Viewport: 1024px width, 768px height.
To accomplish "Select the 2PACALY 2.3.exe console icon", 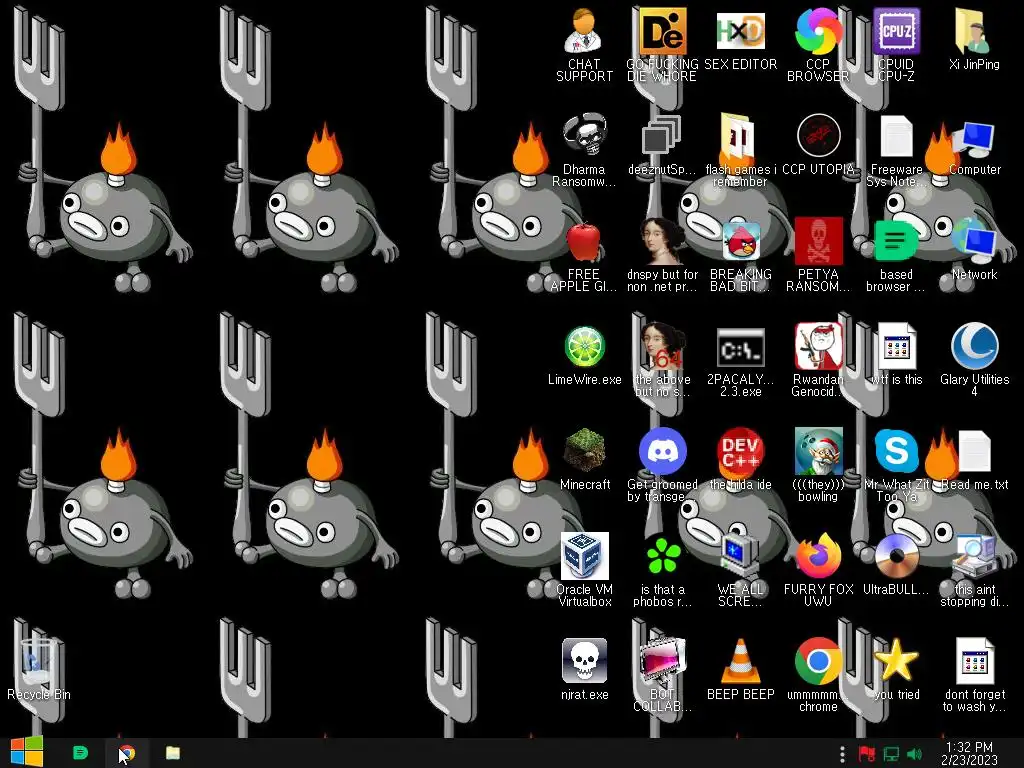I will point(740,347).
